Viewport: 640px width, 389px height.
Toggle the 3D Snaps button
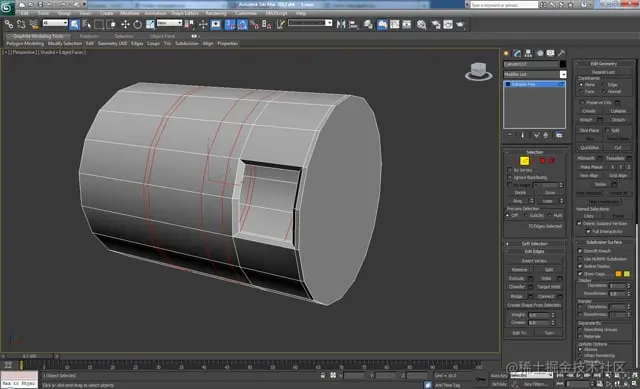(230, 24)
